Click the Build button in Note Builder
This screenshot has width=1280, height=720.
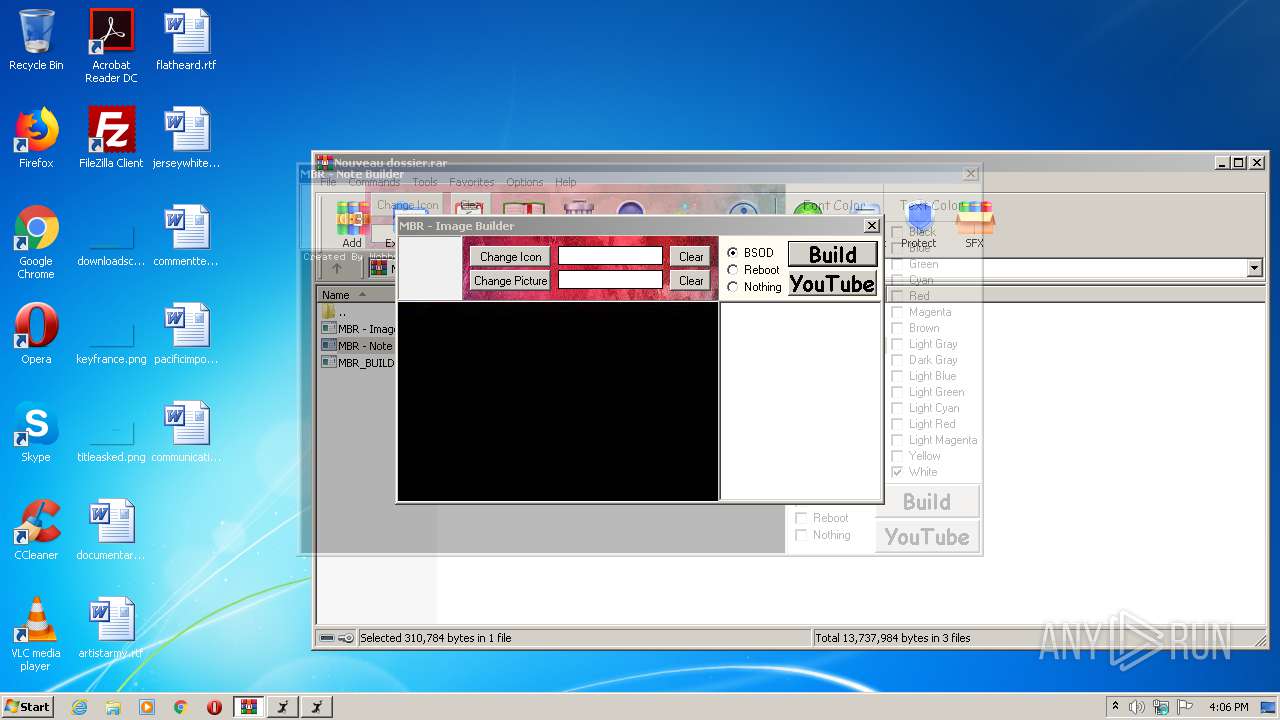[x=927, y=502]
